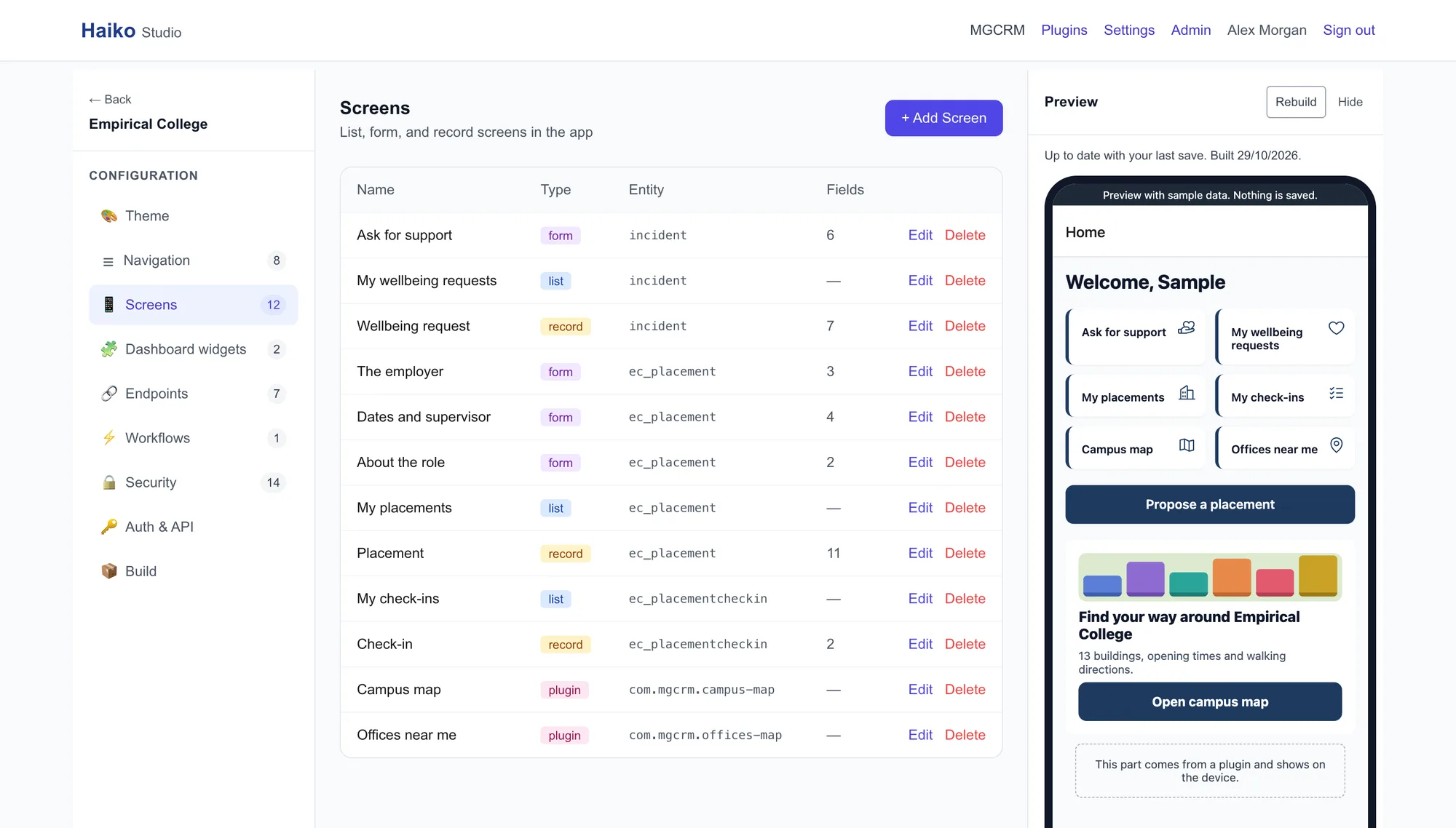Click the 'list' type tag in My check-ins row
The width and height of the screenshot is (1456, 828).
point(555,599)
